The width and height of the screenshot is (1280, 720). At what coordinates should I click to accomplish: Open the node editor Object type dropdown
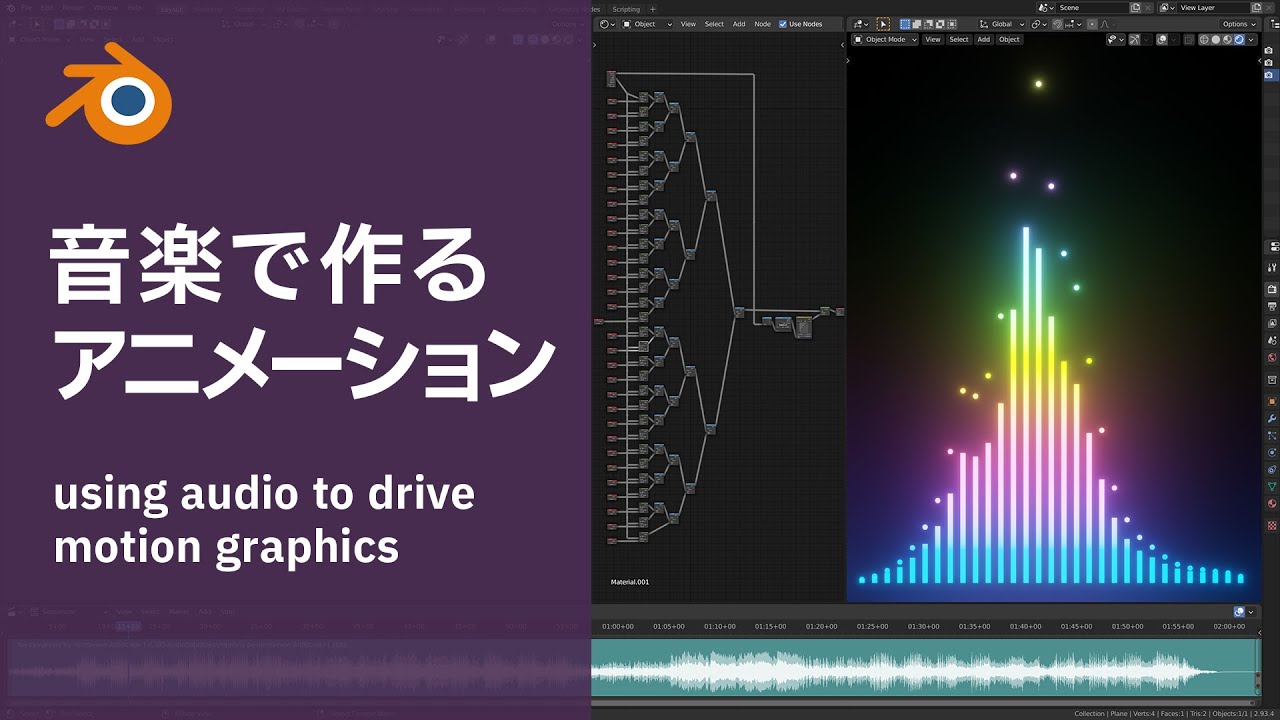(x=649, y=24)
